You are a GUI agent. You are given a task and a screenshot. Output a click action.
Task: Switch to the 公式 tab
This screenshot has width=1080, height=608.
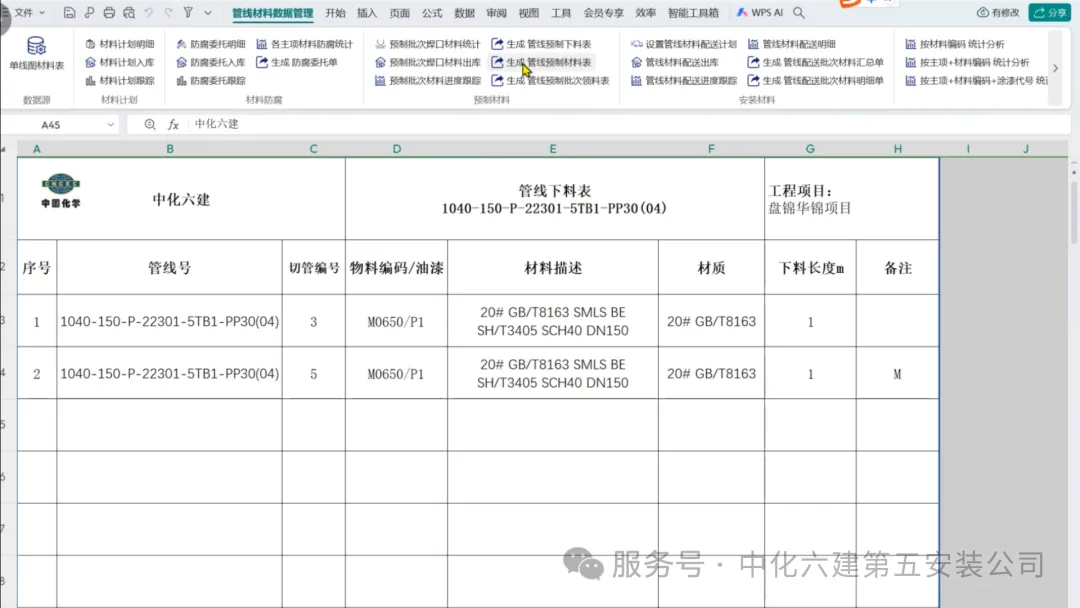pyautogui.click(x=432, y=12)
